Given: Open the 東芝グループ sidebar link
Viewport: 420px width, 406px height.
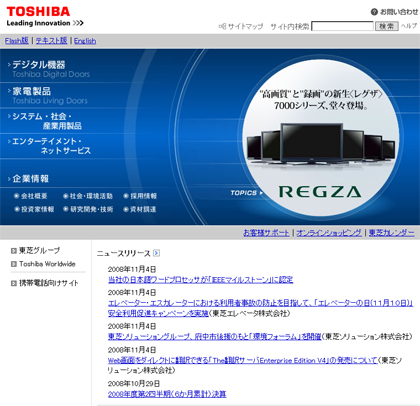Looking at the screenshot, I should coord(39,251).
